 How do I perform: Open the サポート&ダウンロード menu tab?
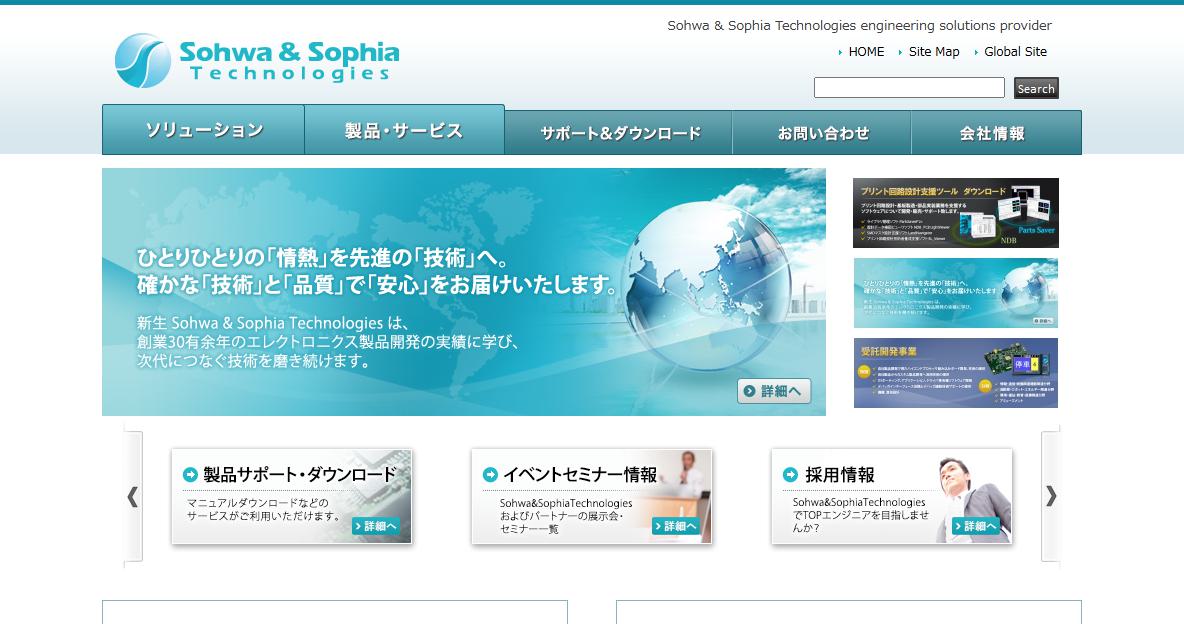coord(618,133)
